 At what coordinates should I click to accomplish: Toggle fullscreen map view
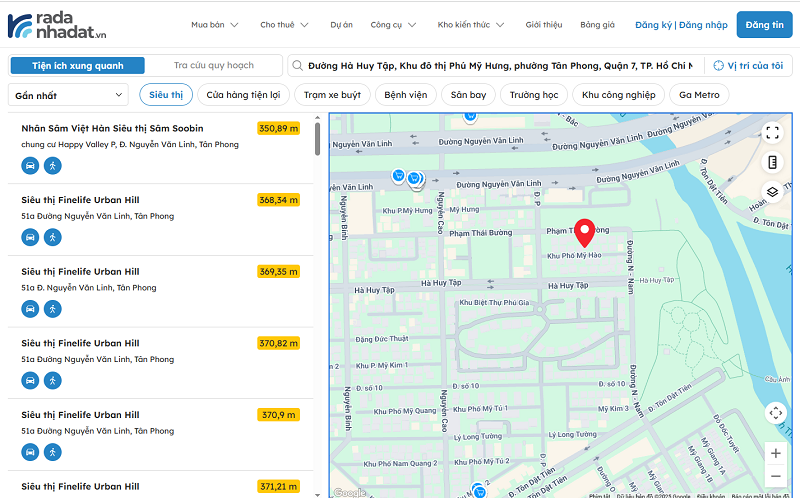tap(772, 132)
